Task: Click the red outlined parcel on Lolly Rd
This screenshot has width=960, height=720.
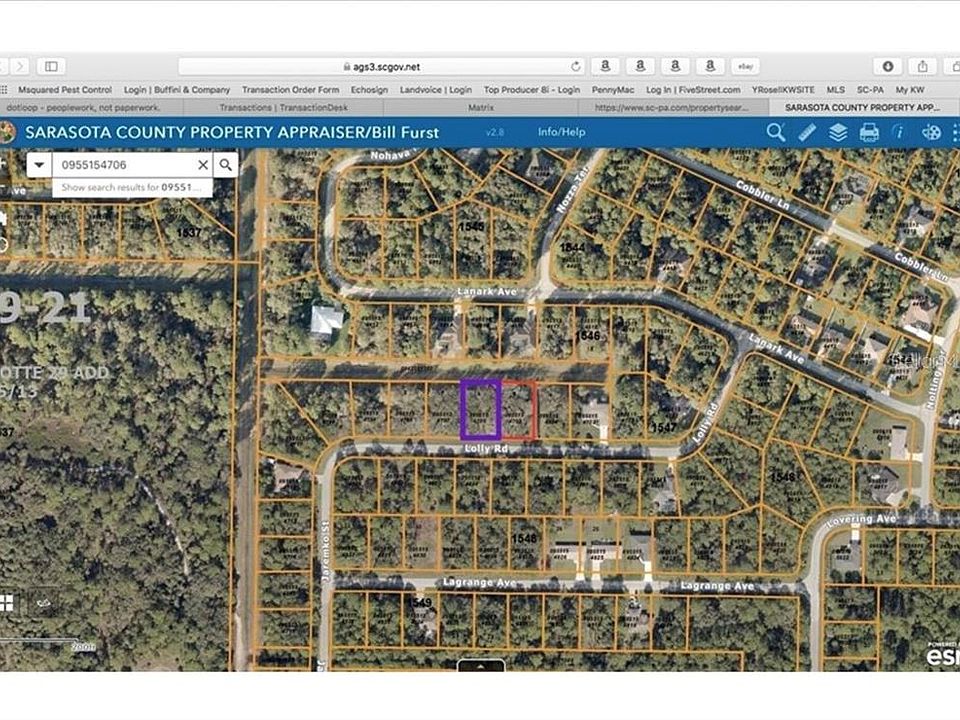Action: coord(519,409)
